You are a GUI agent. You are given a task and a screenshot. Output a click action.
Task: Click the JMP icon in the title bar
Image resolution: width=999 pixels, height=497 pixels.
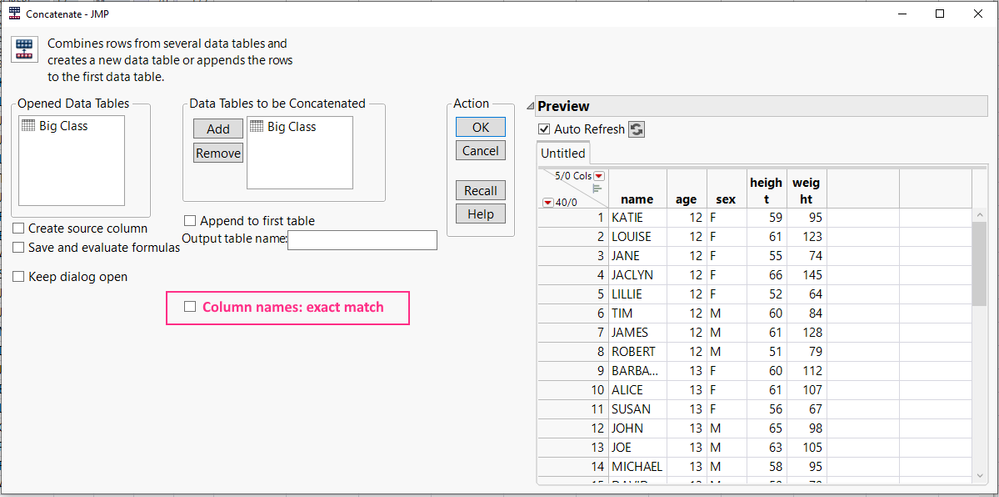tap(14, 13)
